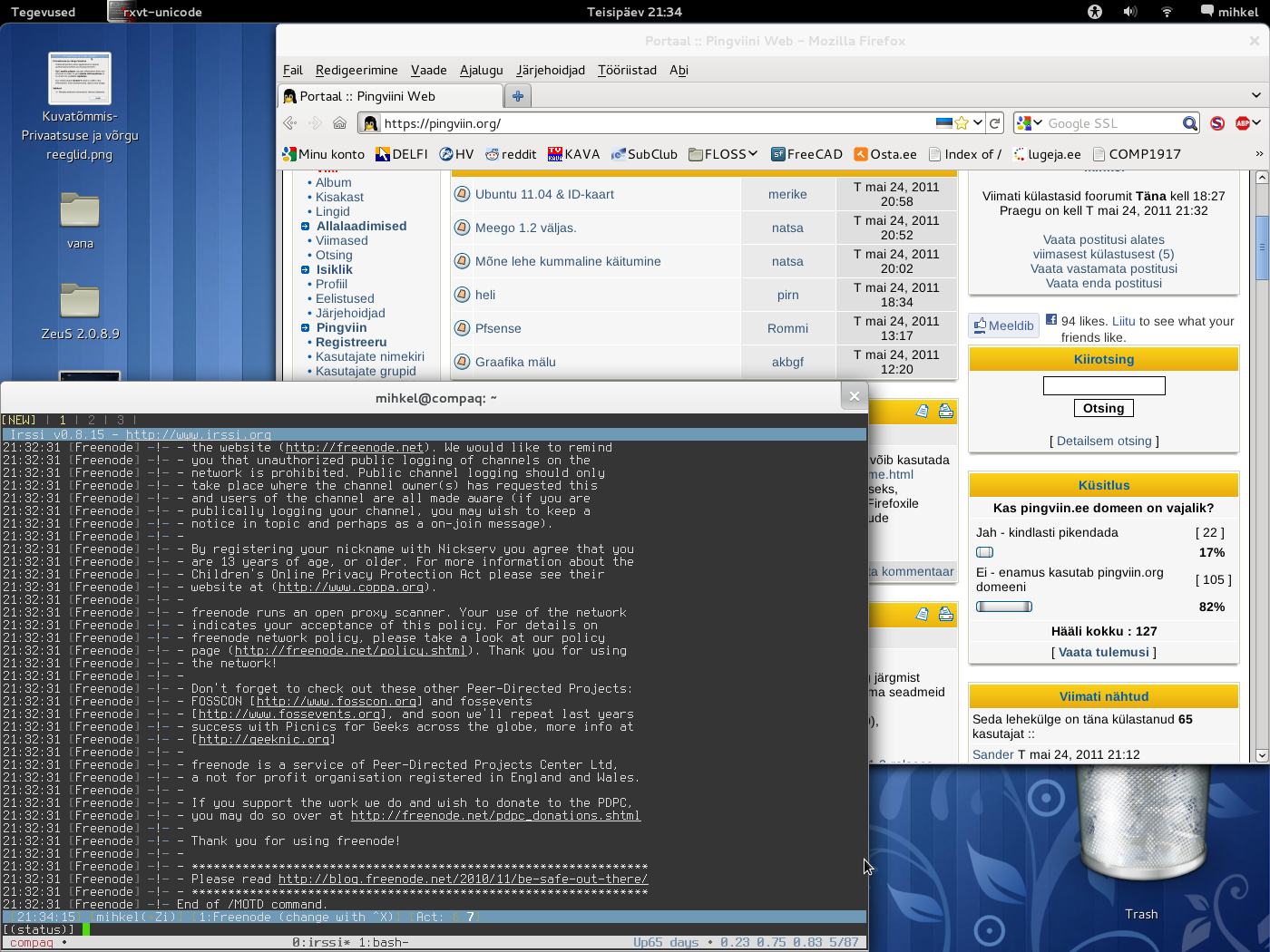Focus the Google SSL search field
The width and height of the screenshot is (1270, 952).
[1113, 123]
